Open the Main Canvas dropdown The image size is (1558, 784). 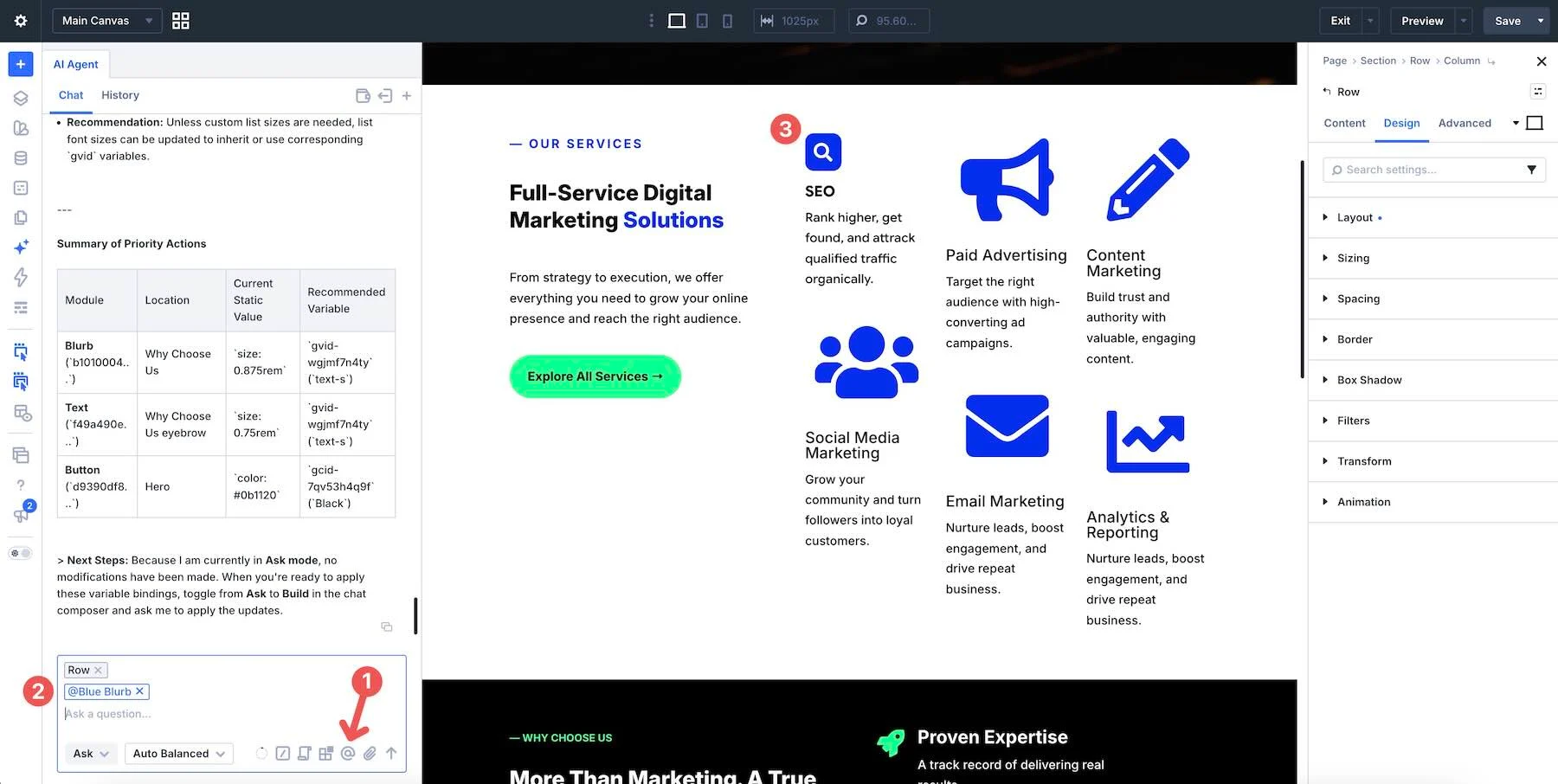(x=107, y=21)
